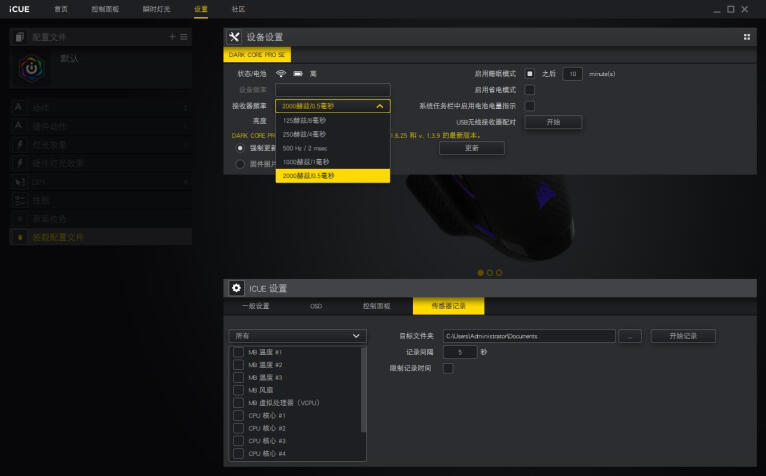Screen dimensions: 766x476
Task: Click the wireless signal status icon
Action: click(x=281, y=74)
